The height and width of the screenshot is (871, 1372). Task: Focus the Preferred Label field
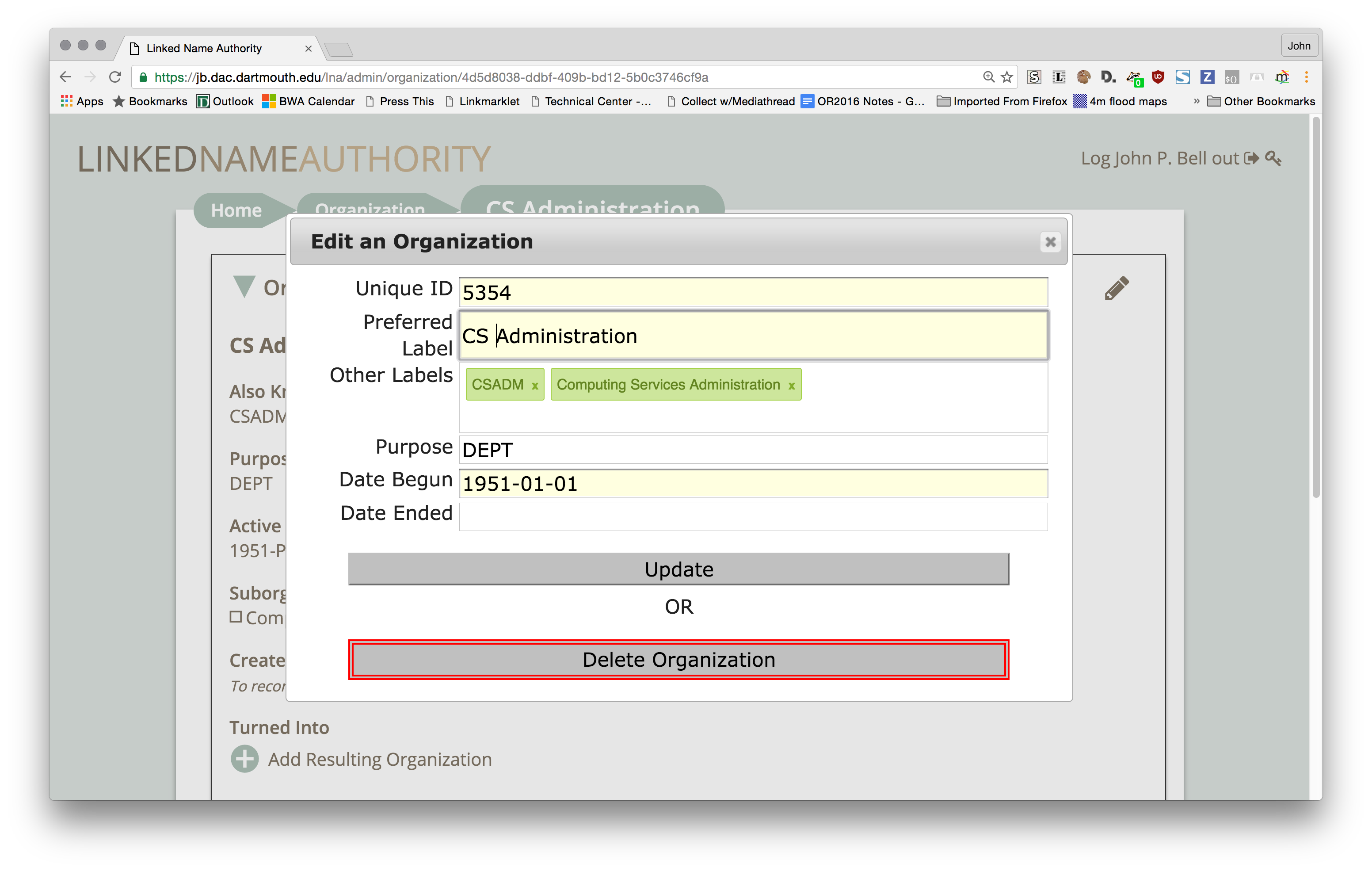coord(753,336)
